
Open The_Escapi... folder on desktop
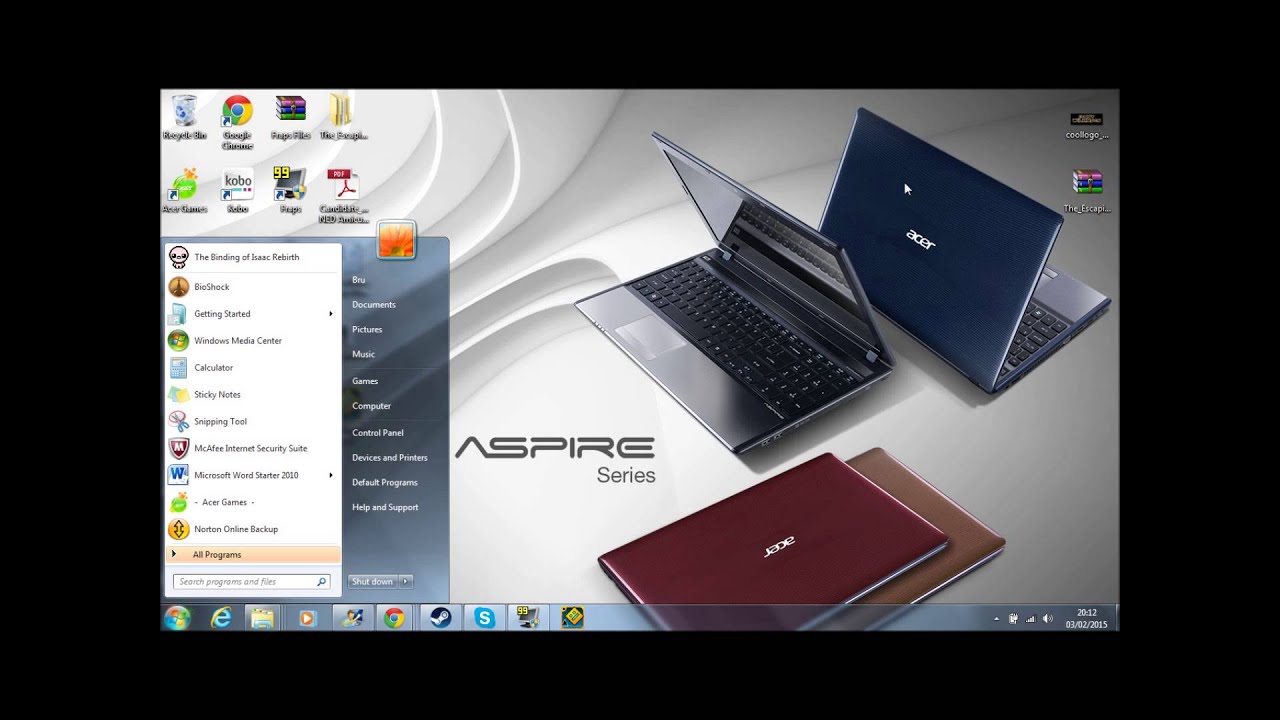click(x=343, y=118)
